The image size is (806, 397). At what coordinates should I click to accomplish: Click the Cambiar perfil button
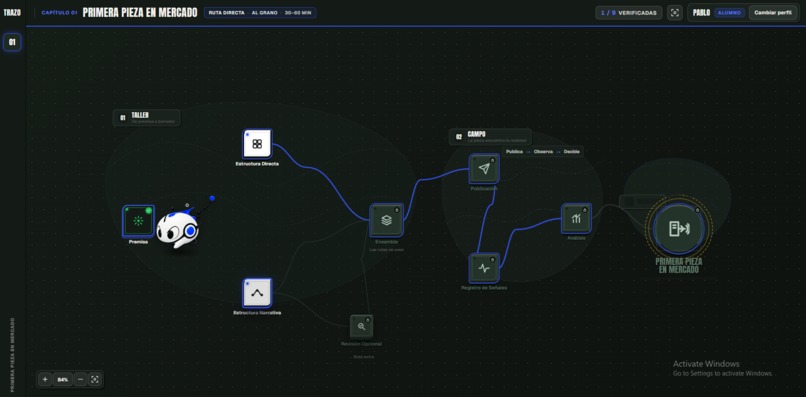pyautogui.click(x=773, y=13)
